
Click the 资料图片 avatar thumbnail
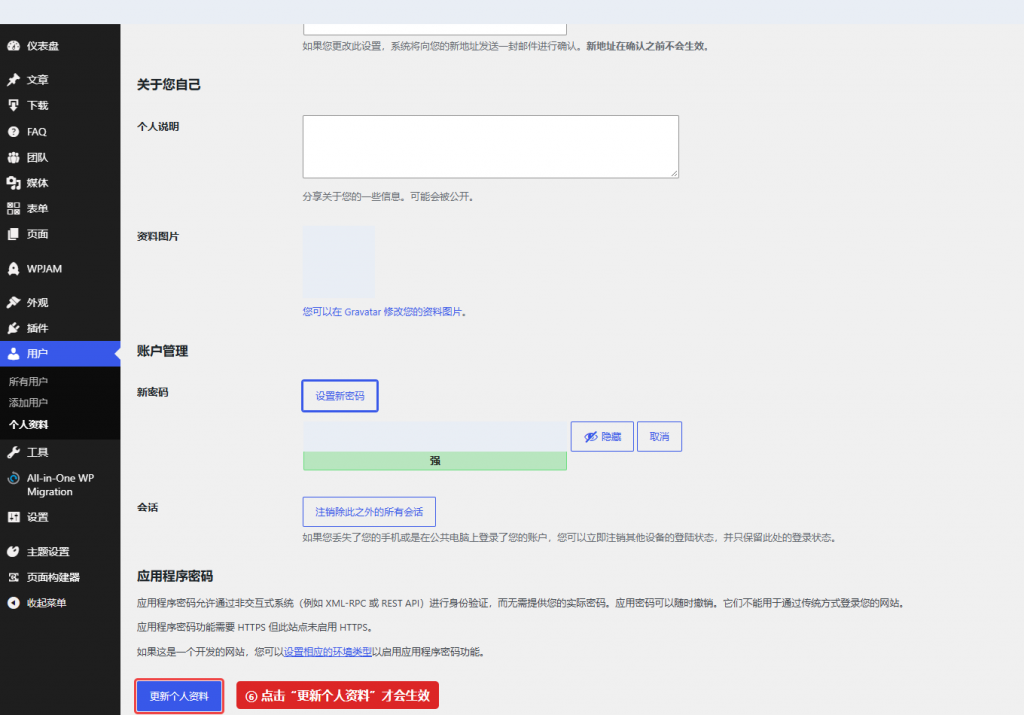click(x=338, y=262)
